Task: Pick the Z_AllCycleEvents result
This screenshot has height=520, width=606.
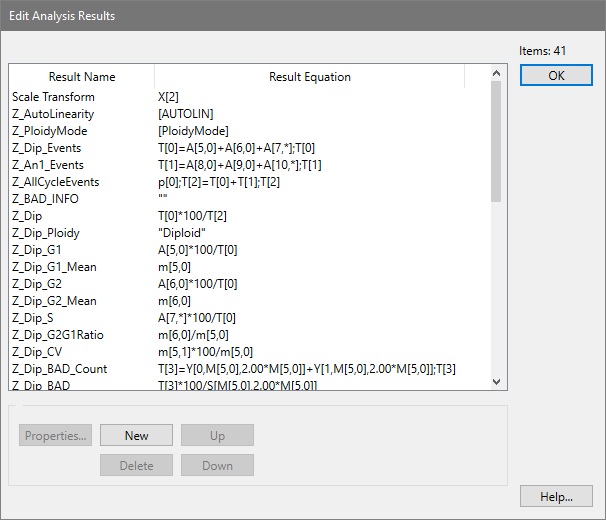Action: click(55, 182)
